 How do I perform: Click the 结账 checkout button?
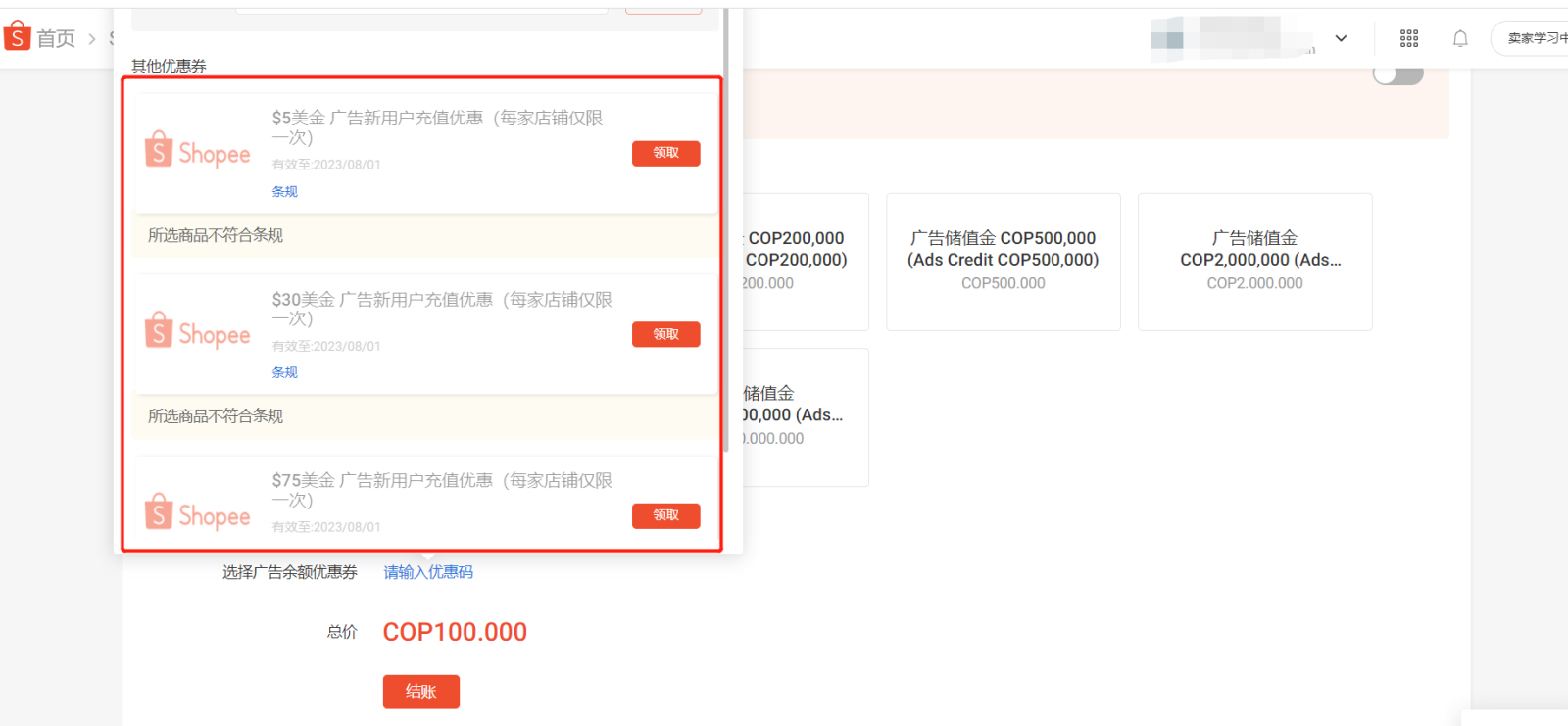[421, 692]
